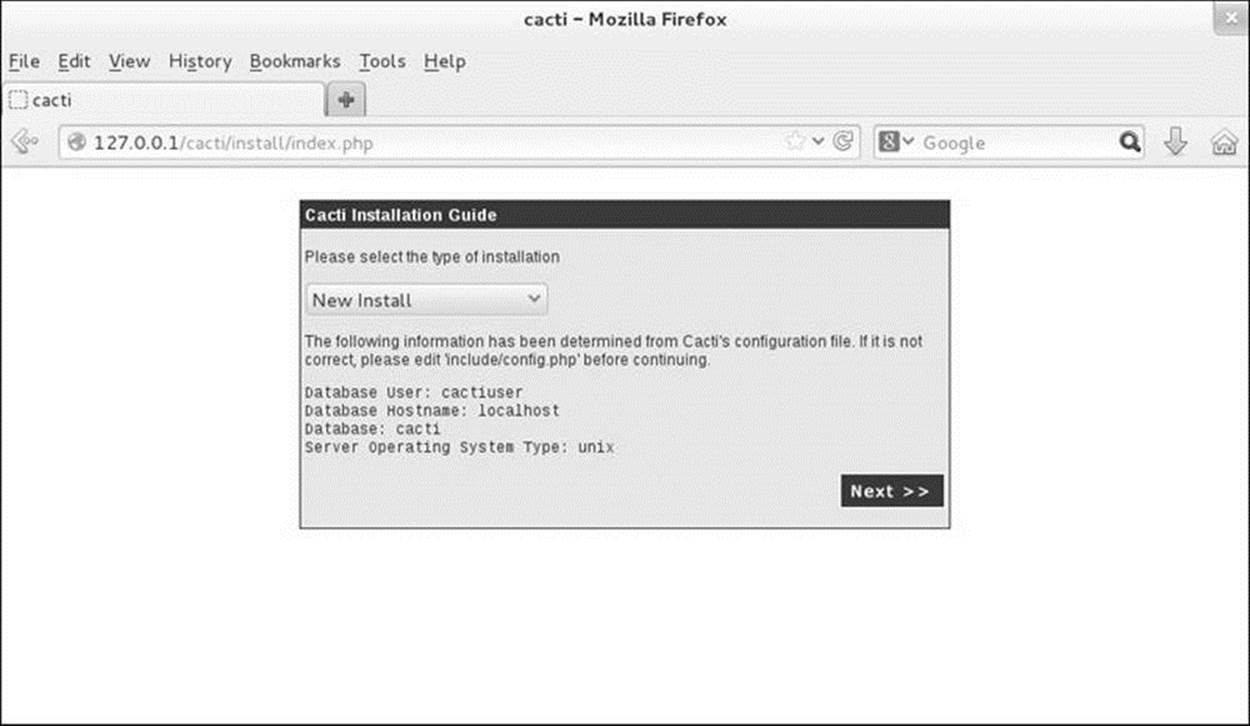Bookmark this page with the star icon

pos(795,142)
